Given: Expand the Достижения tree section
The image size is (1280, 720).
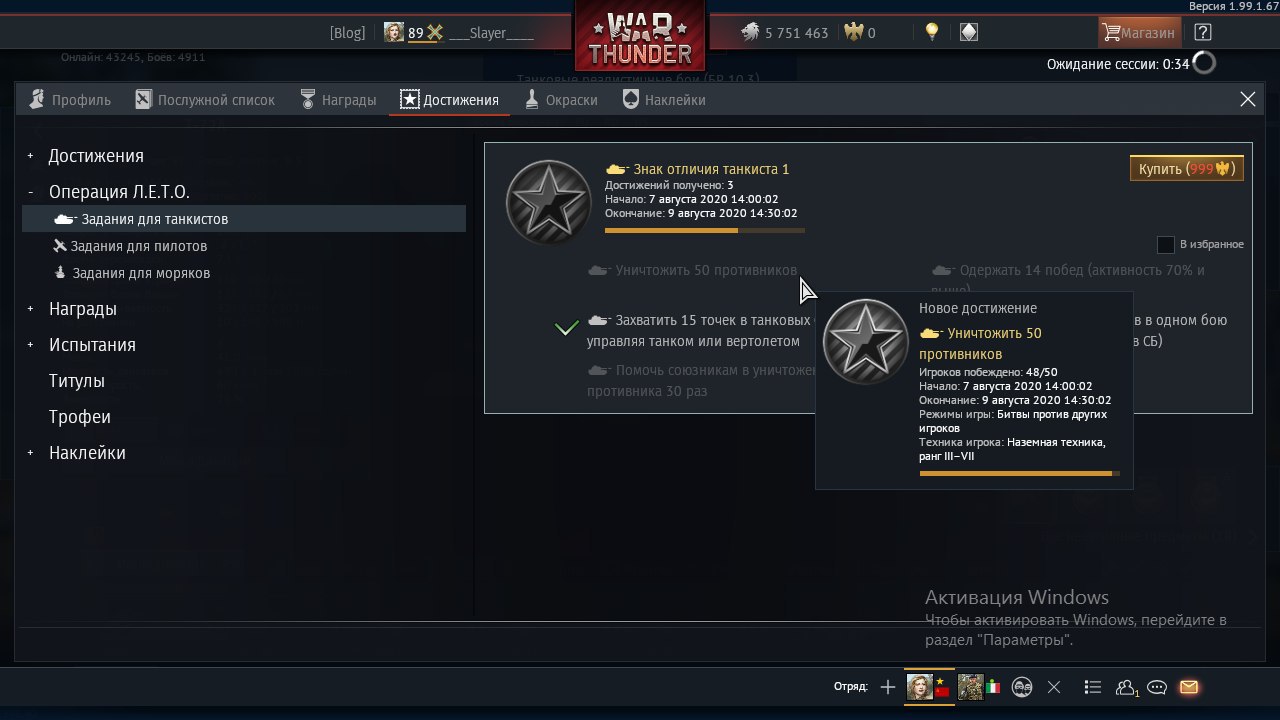Looking at the screenshot, I should [31, 156].
